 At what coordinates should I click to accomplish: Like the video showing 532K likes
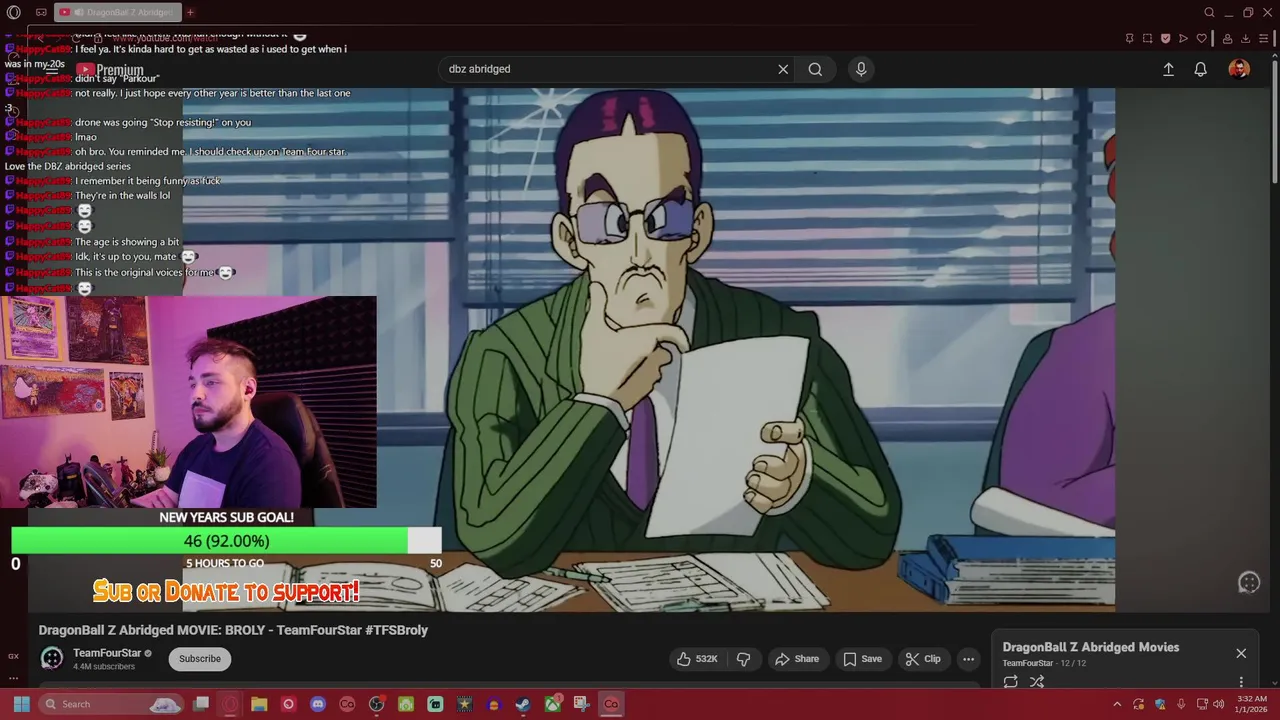pos(698,659)
